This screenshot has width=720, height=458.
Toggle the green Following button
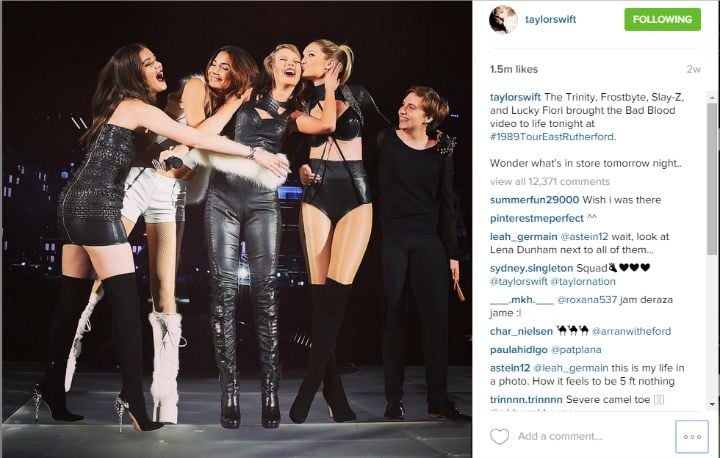pos(662,19)
